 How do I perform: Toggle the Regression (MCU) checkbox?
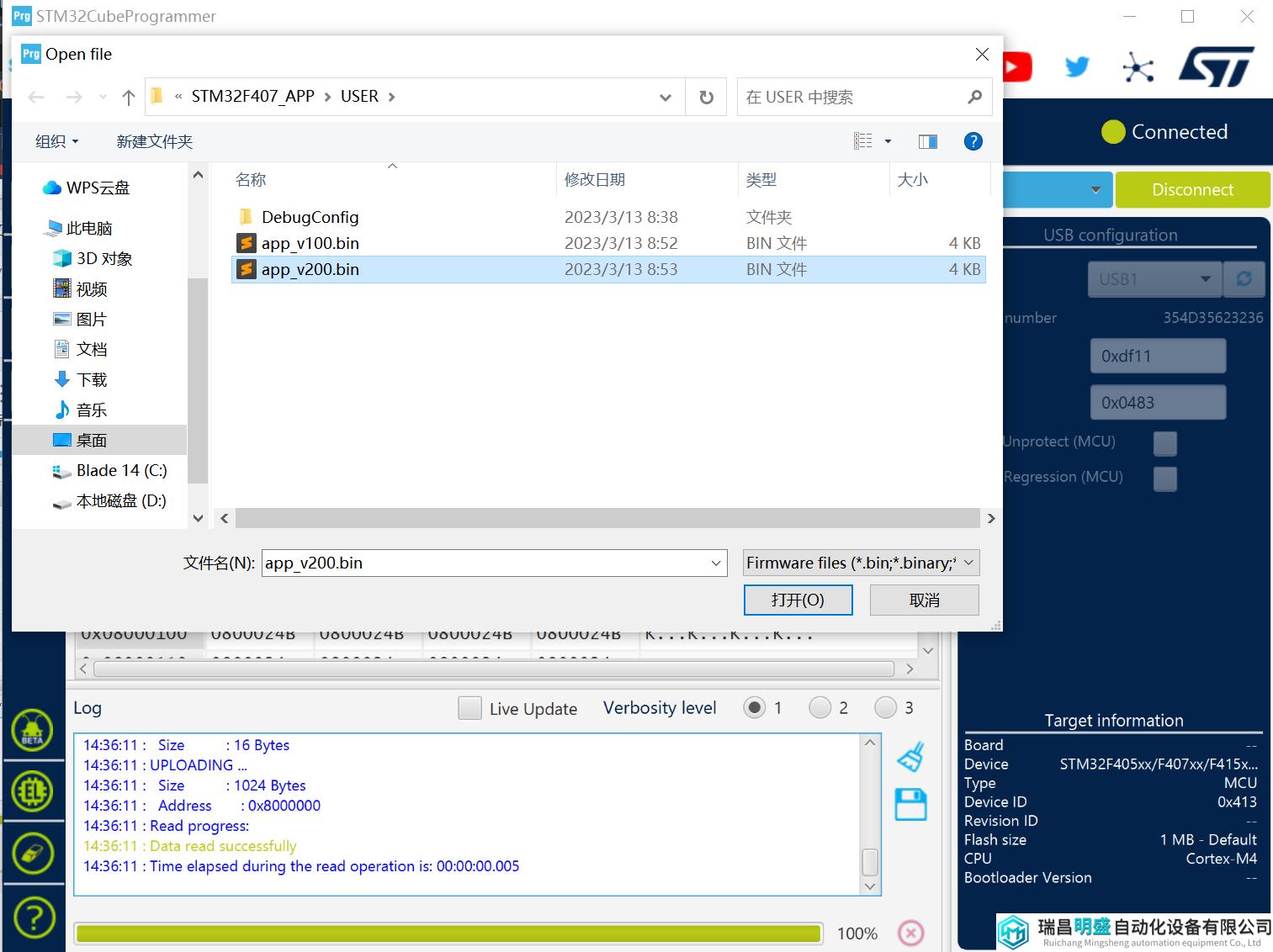point(1165,478)
